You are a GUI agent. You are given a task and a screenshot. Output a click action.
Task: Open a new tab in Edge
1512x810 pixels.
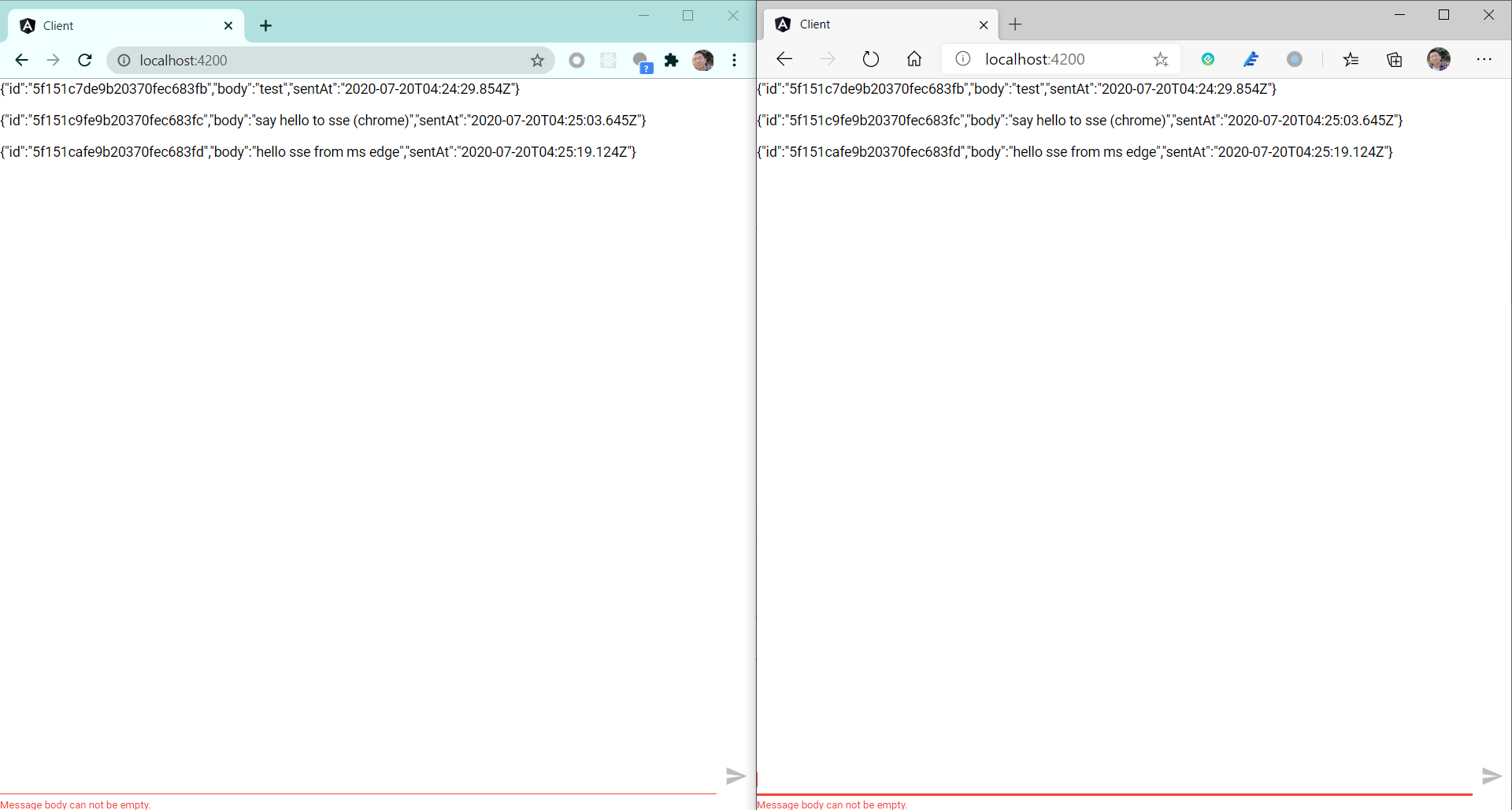tap(1015, 24)
